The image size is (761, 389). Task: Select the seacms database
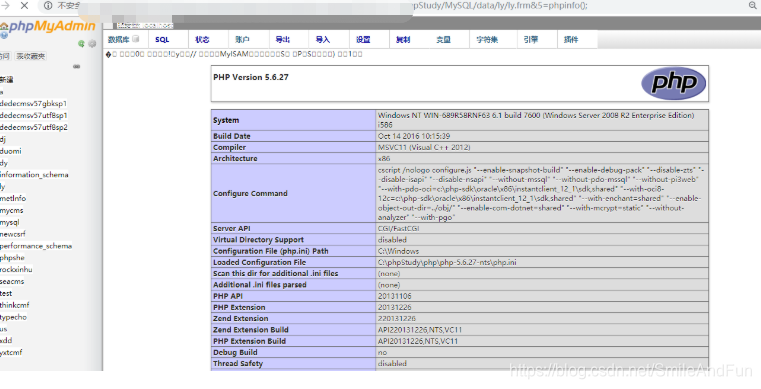[x=12, y=281]
